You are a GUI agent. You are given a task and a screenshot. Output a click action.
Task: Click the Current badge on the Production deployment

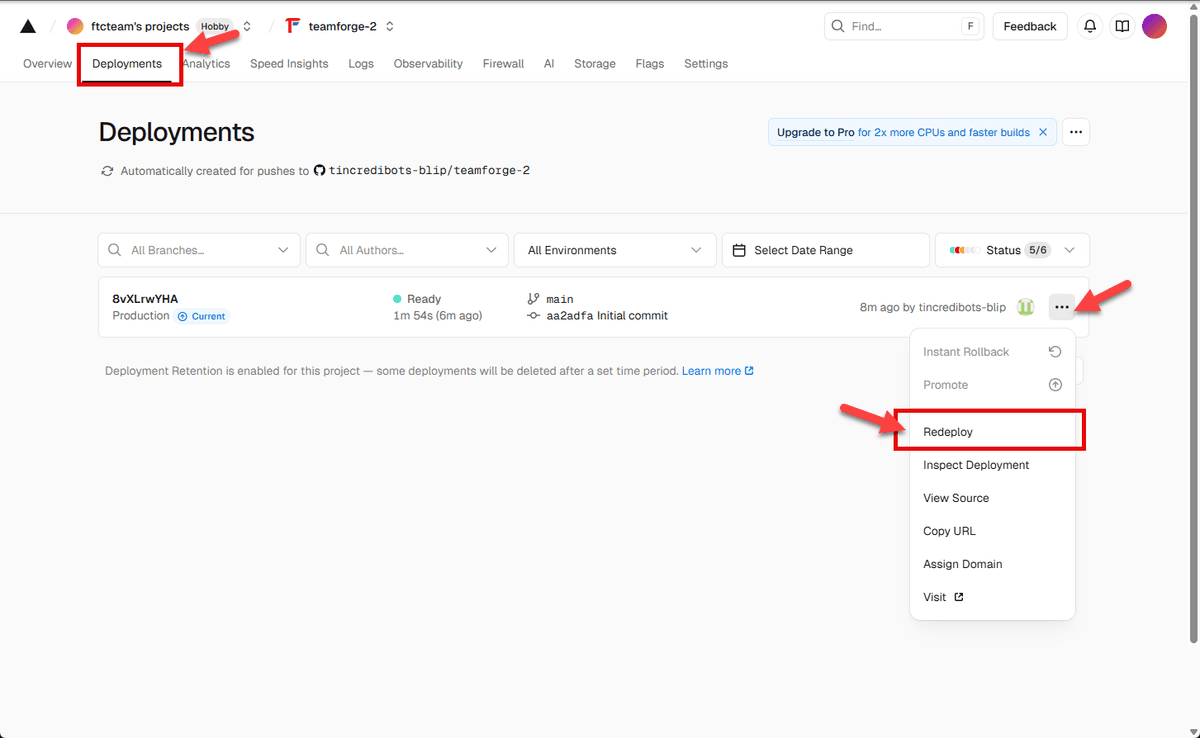coord(202,316)
